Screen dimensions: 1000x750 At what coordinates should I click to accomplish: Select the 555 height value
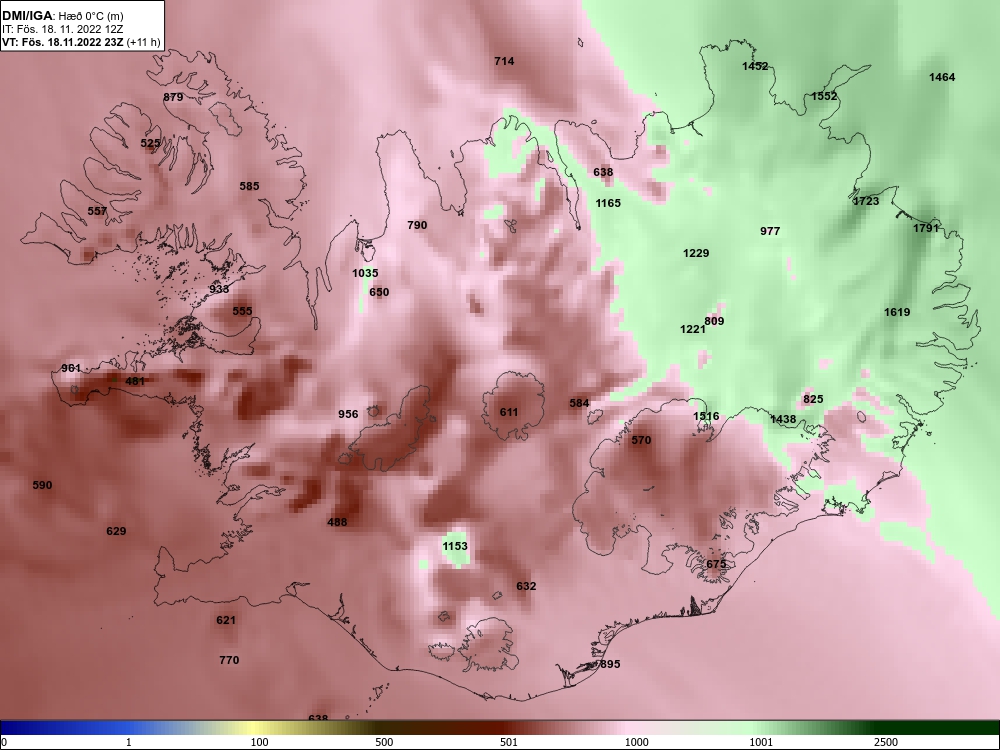click(x=242, y=311)
